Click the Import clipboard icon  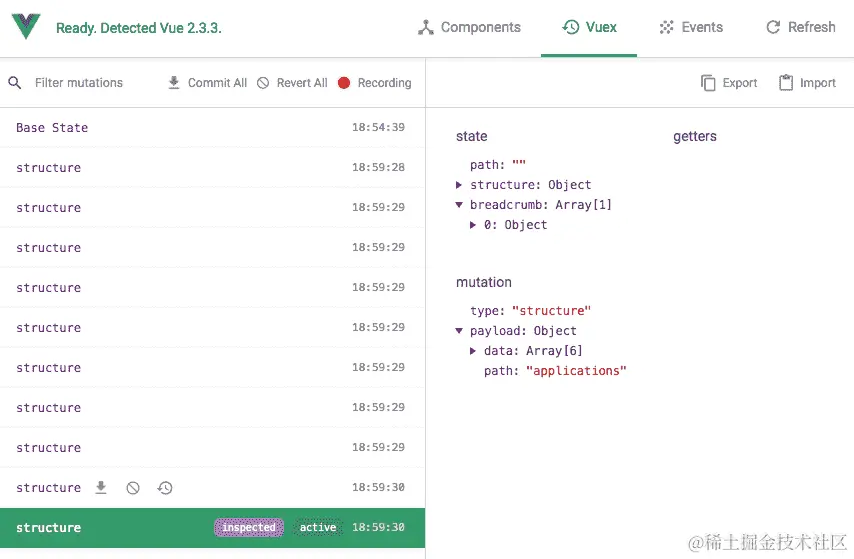click(x=786, y=83)
